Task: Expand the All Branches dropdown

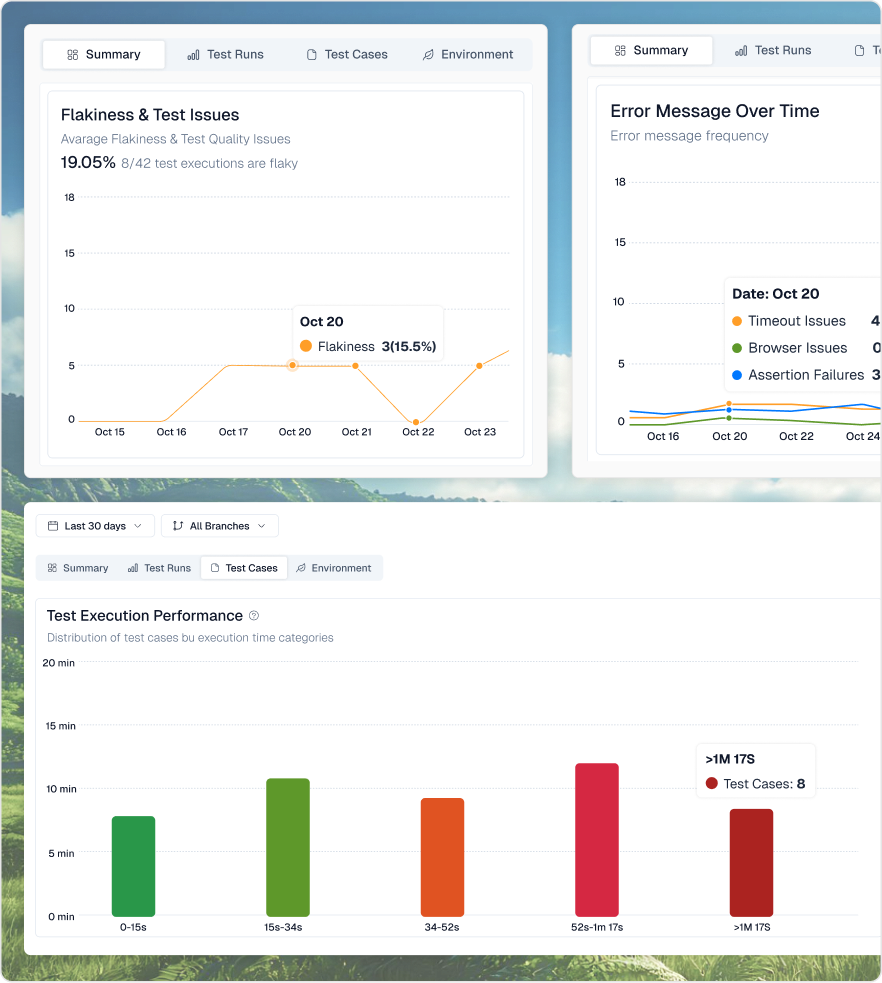Action: pos(219,526)
